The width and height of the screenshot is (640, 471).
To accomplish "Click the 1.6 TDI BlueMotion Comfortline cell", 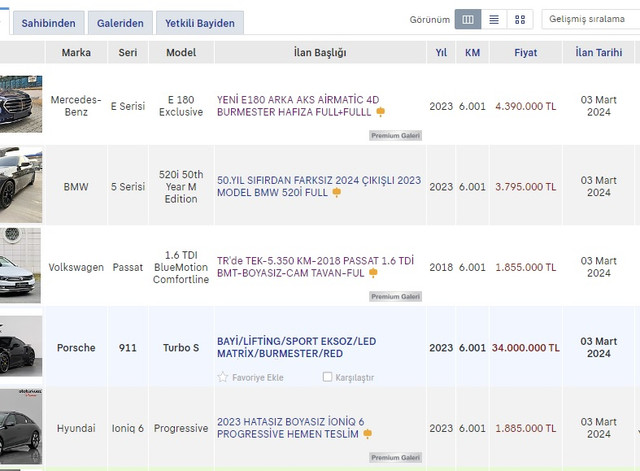I will [181, 267].
